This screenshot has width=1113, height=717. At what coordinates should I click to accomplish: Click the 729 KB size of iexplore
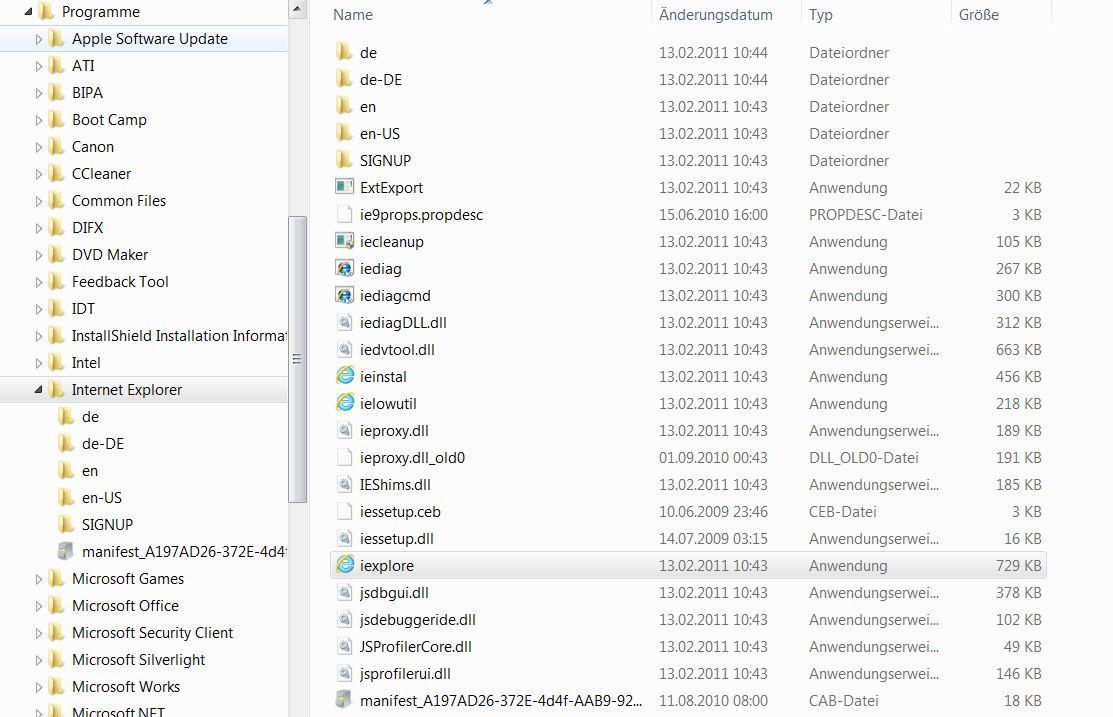[x=1018, y=566]
